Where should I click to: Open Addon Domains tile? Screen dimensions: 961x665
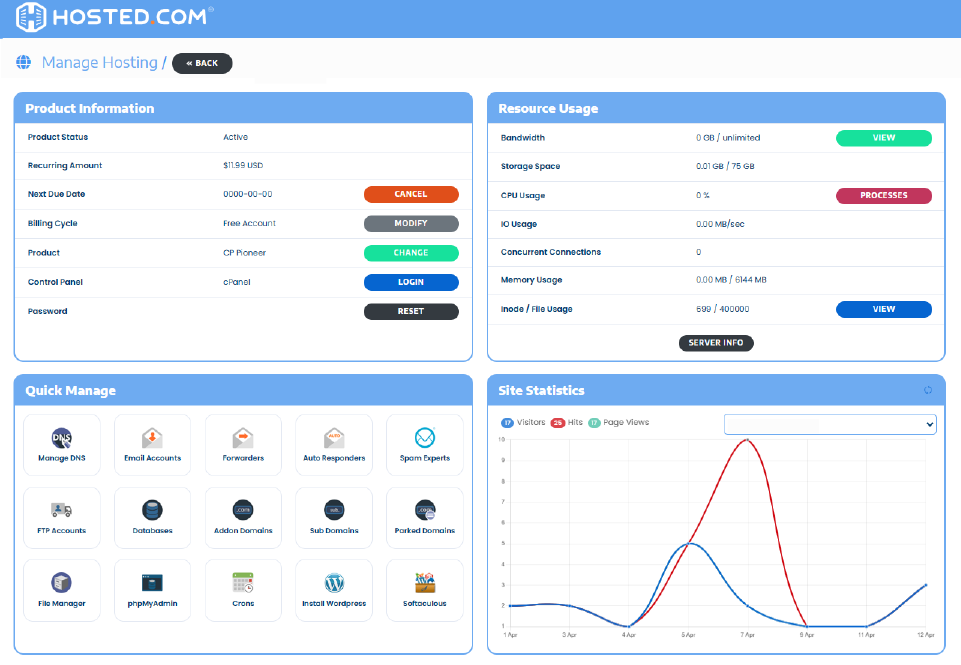[243, 518]
